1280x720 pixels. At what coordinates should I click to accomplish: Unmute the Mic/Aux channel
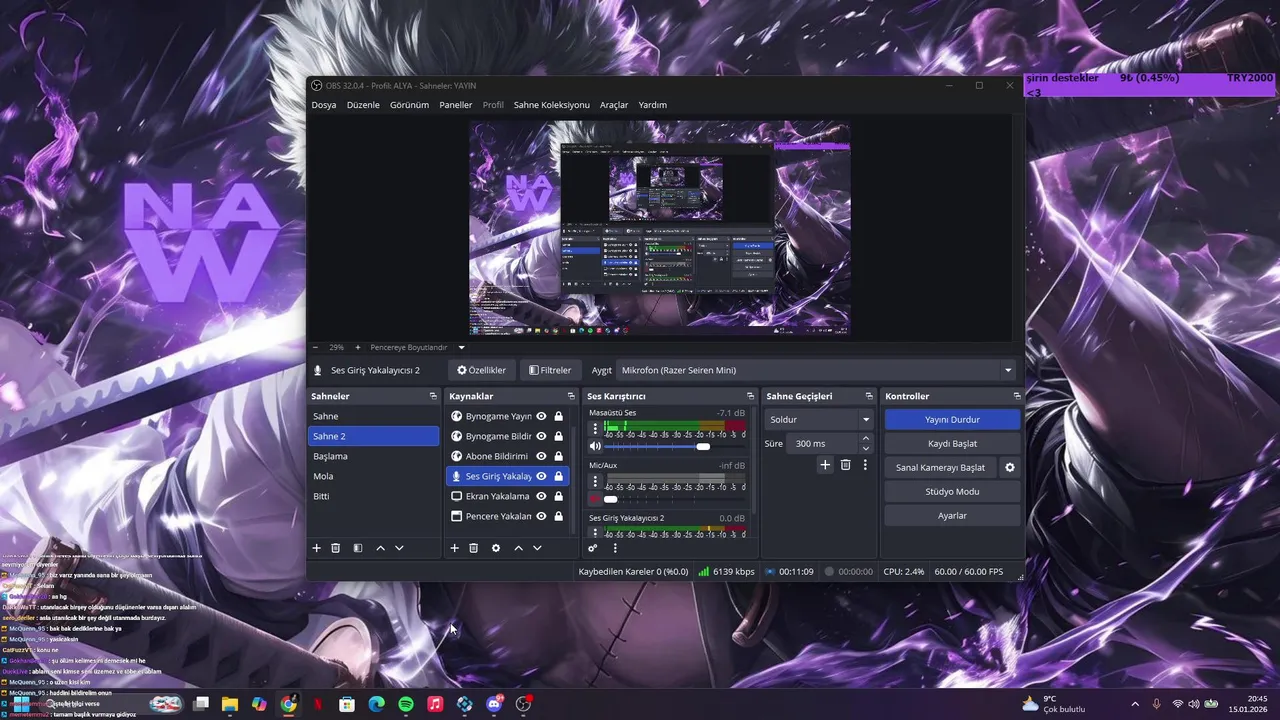click(595, 499)
